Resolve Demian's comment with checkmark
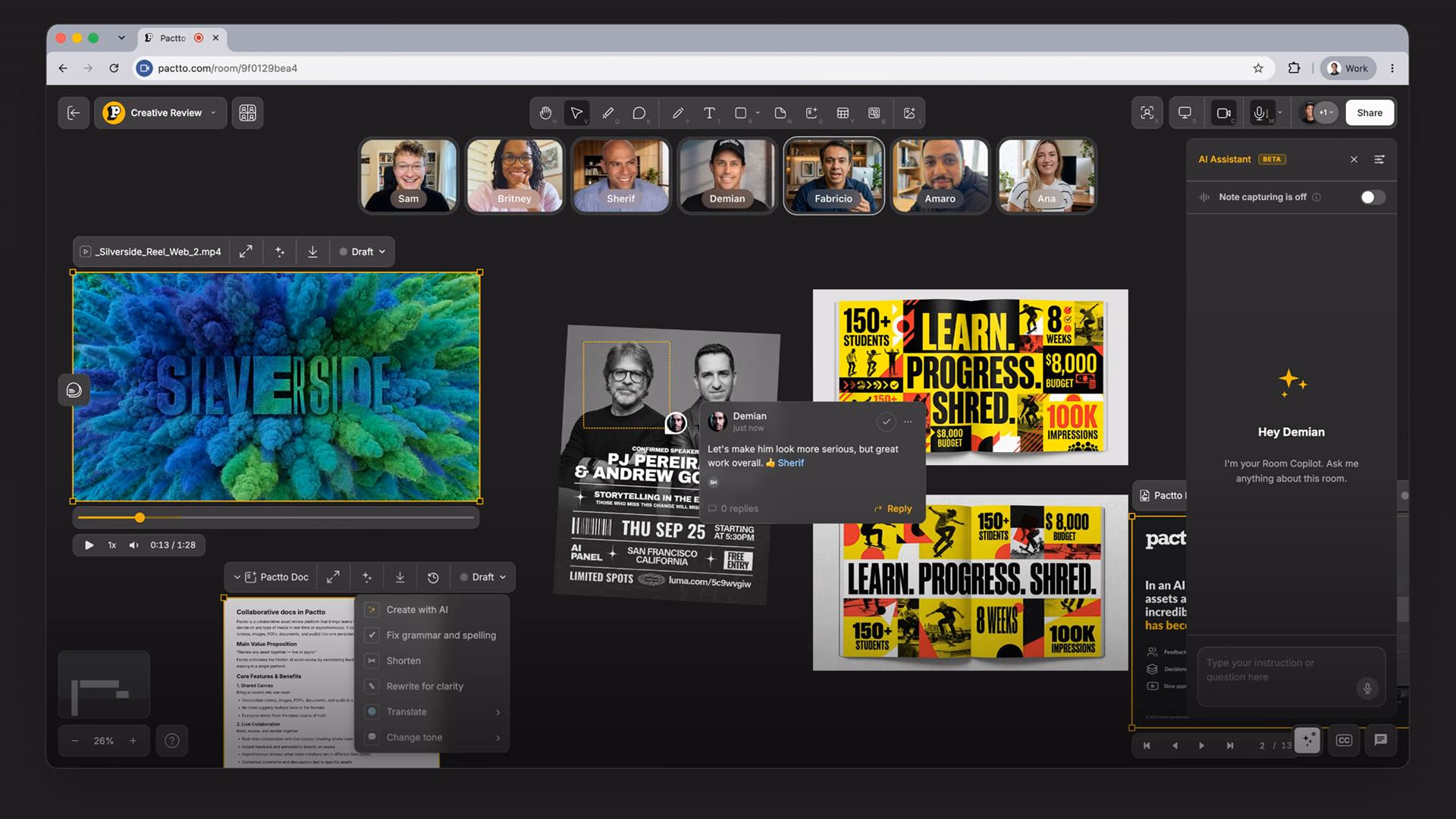This screenshot has width=1456, height=819. tap(886, 422)
